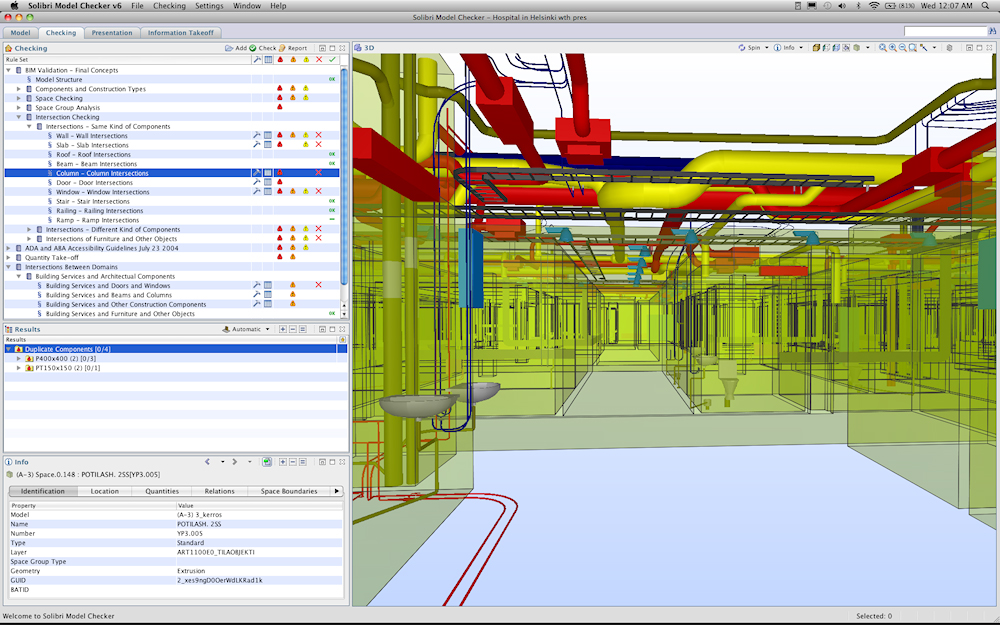Image resolution: width=1000 pixels, height=625 pixels.
Task: Toggle the green accepted checkmark filter header
Action: [332, 59]
